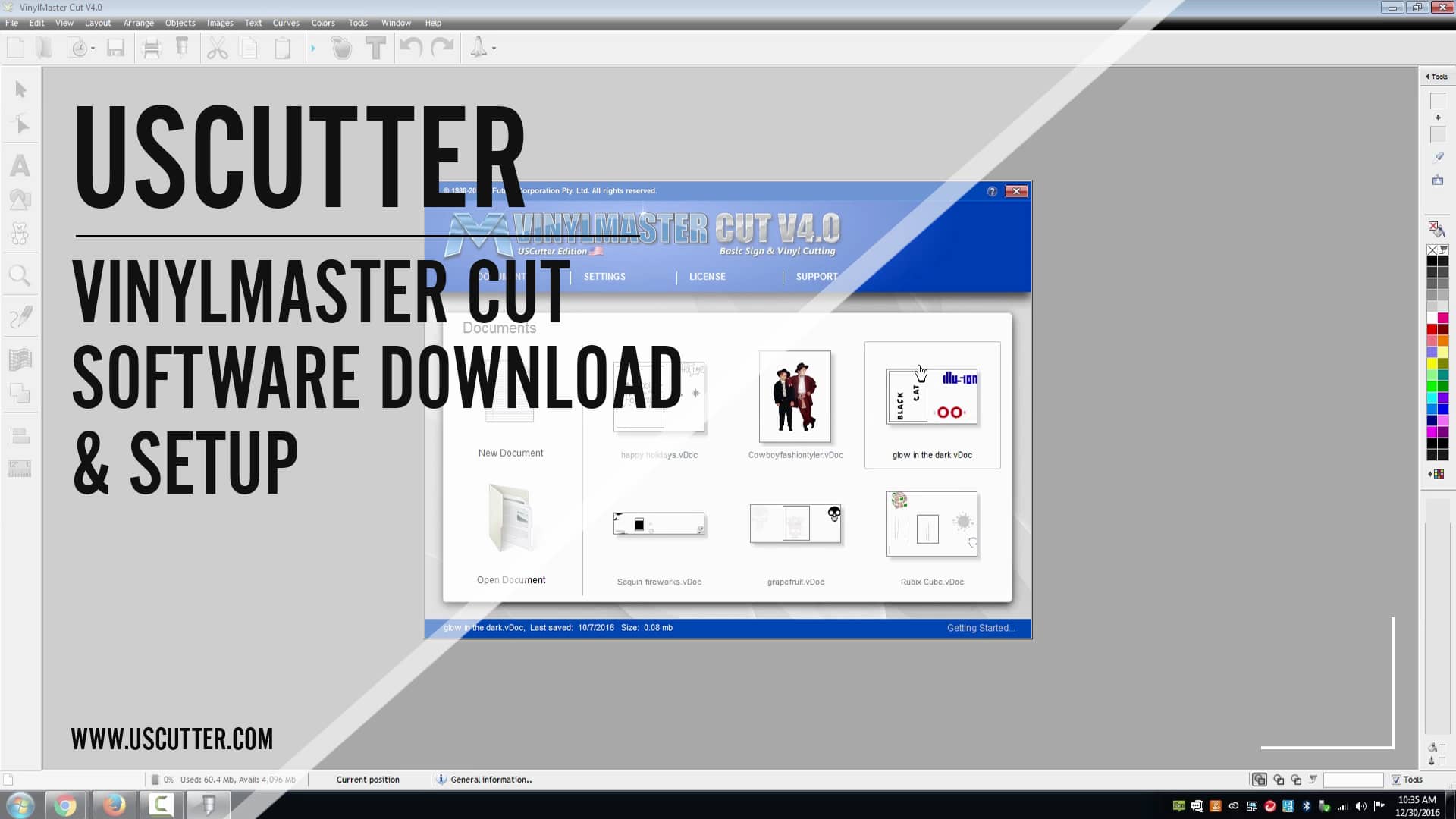Image resolution: width=1456 pixels, height=819 pixels.
Task: Collapse the Tools panel with its arrow
Action: click(x=1429, y=77)
